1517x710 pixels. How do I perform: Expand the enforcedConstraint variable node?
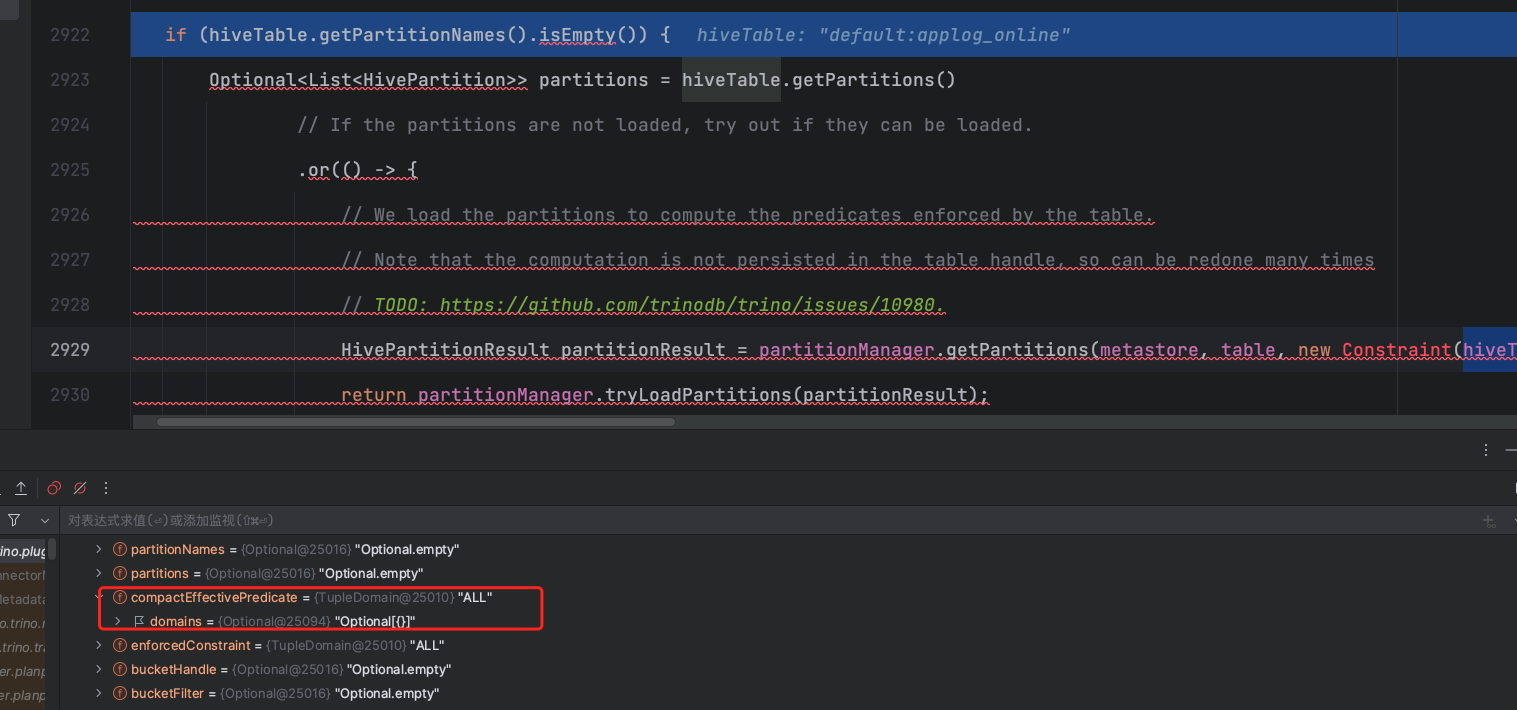[98, 645]
